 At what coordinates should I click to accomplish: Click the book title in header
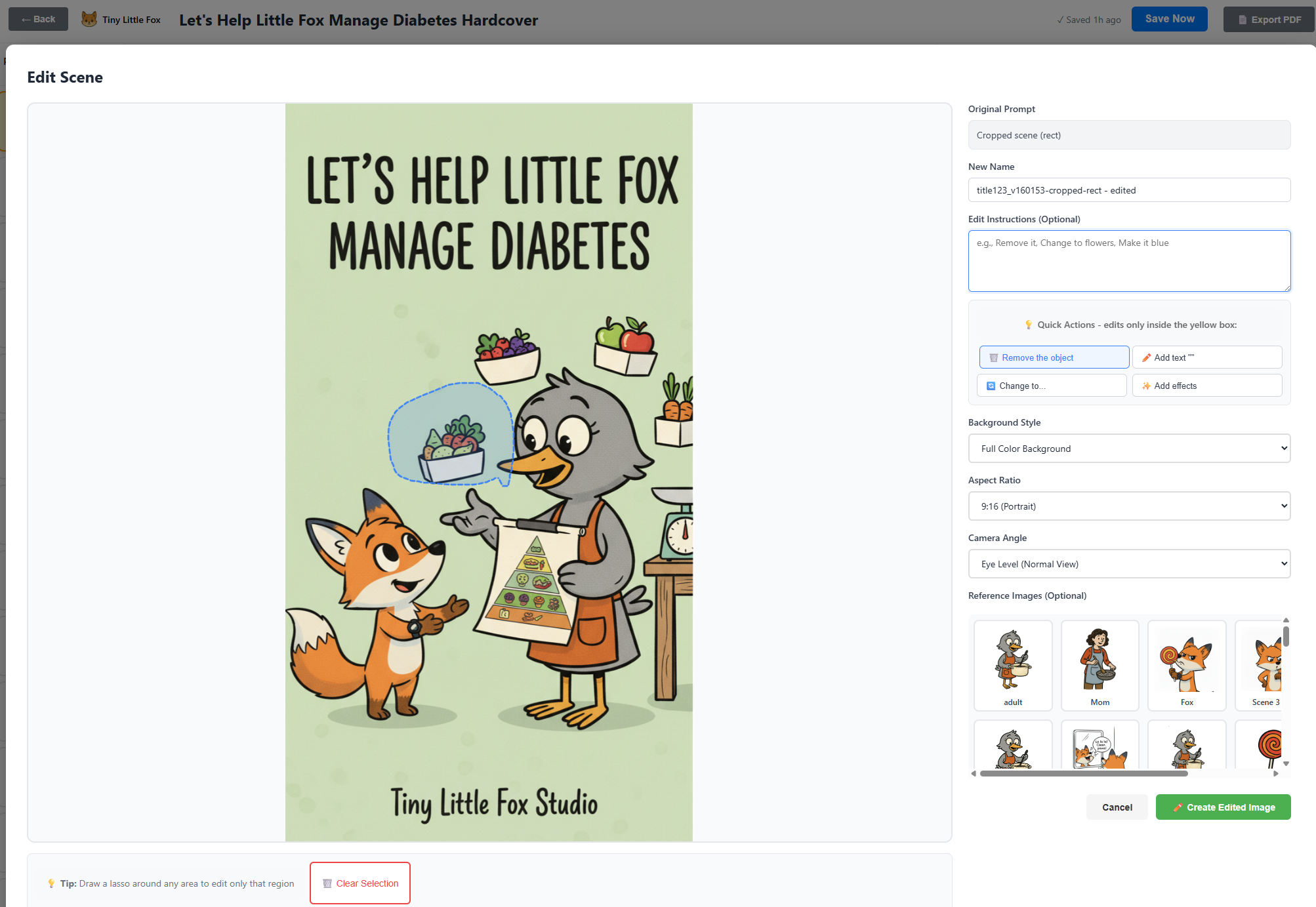tap(358, 20)
